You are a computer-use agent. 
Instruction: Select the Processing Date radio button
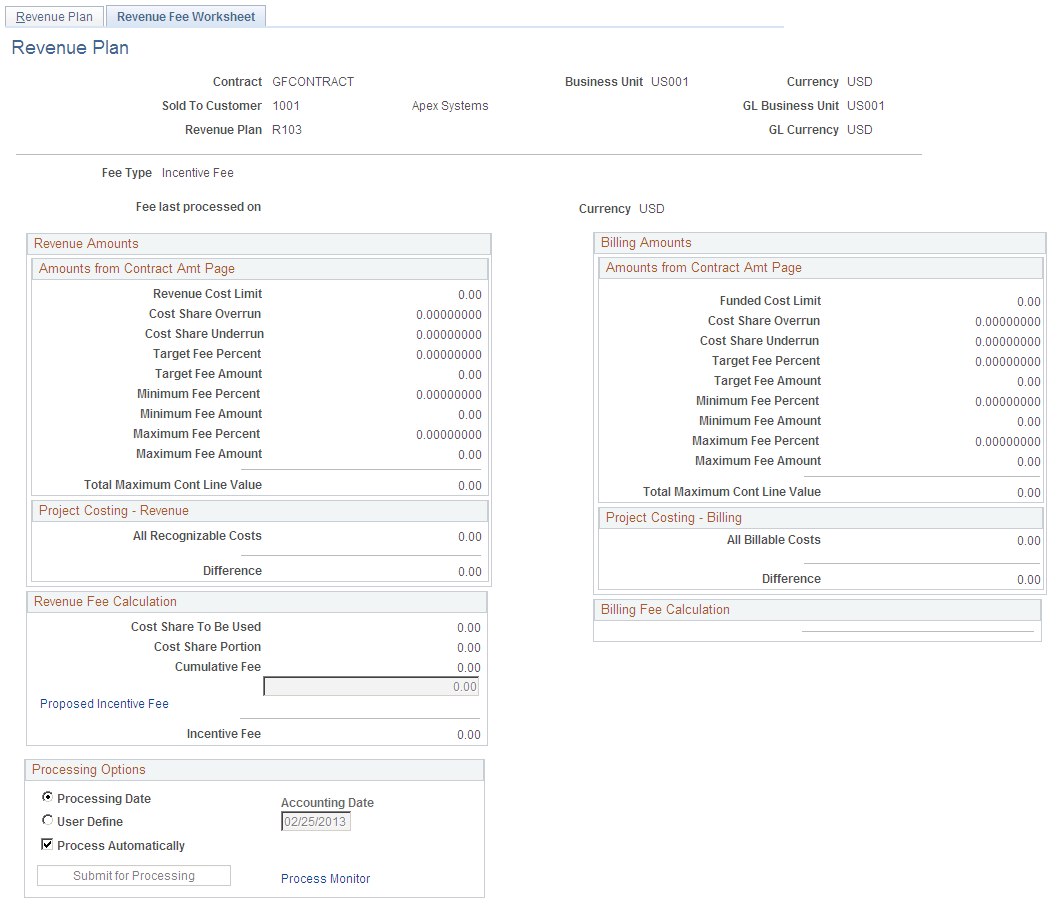click(x=47, y=798)
